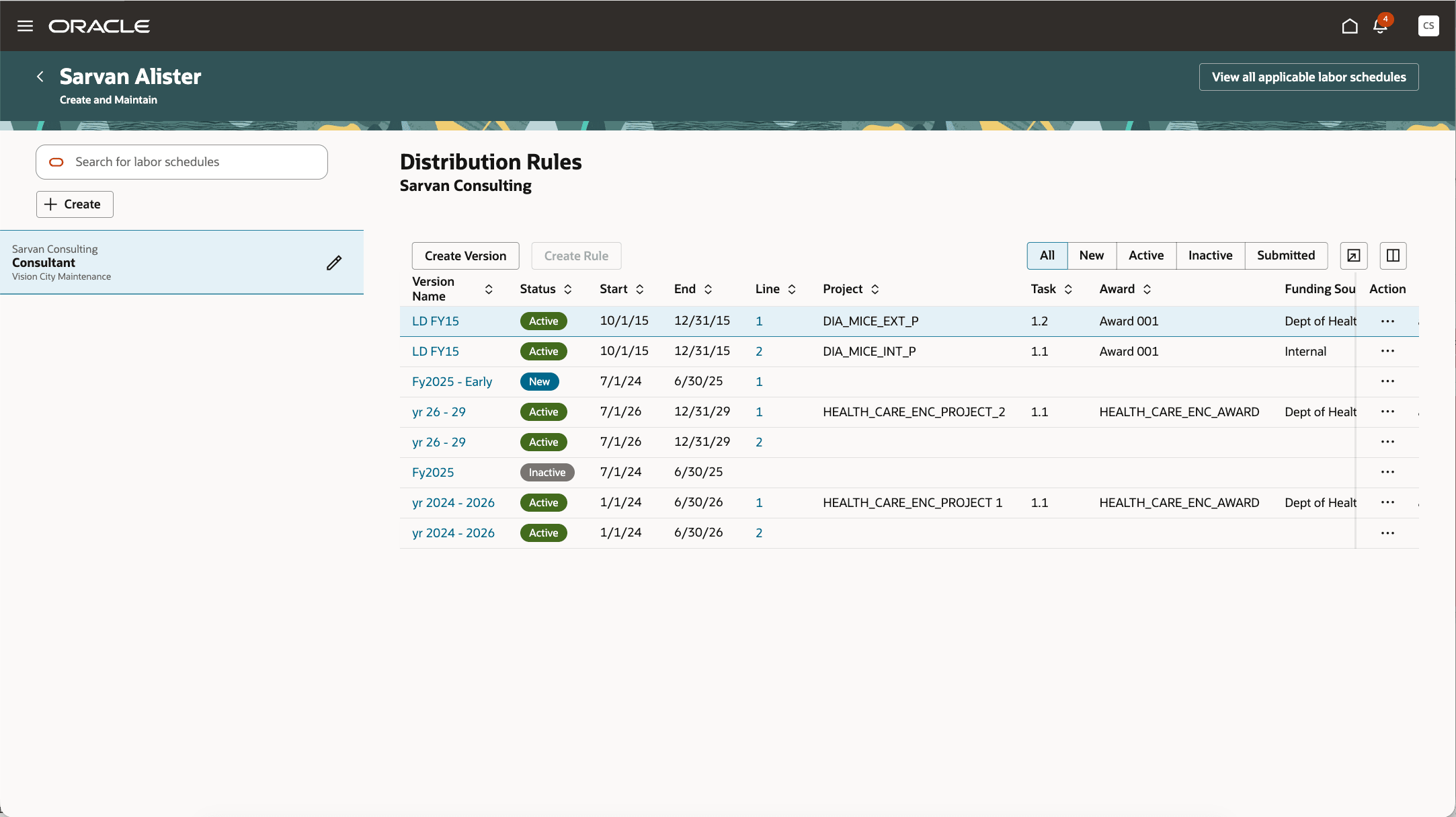
Task: Open actions menu for yr 26 - 29 line 2
Action: (1387, 442)
